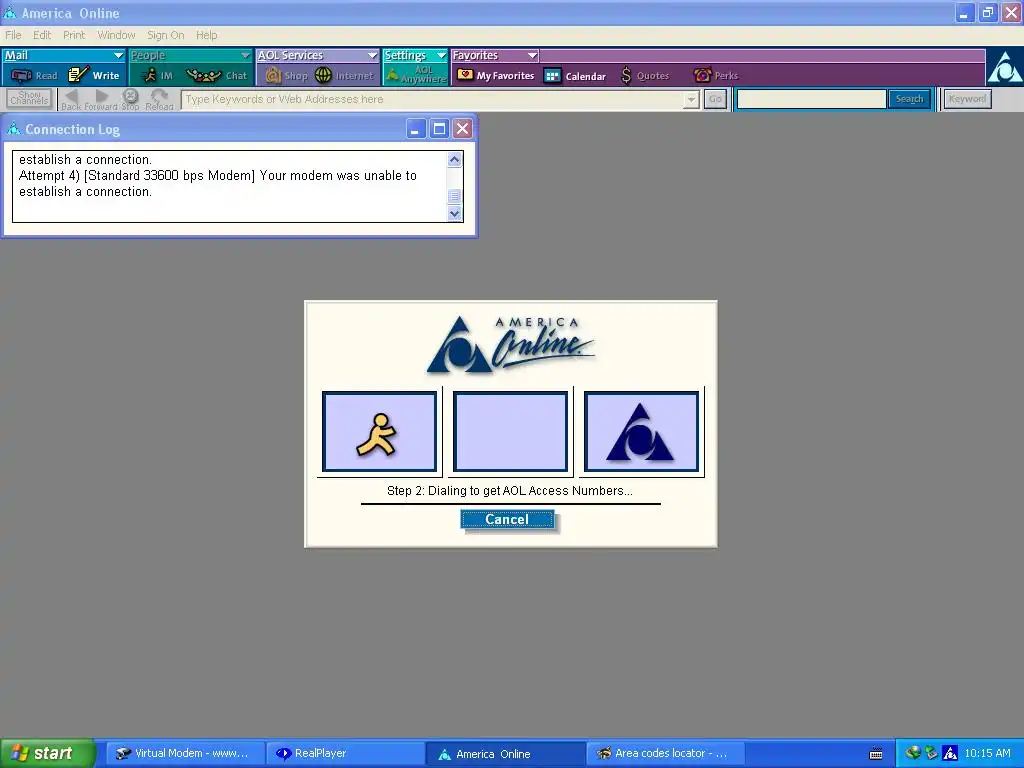Image resolution: width=1024 pixels, height=768 pixels.
Task: Expand the Settings dropdown menu
Action: click(x=441, y=56)
